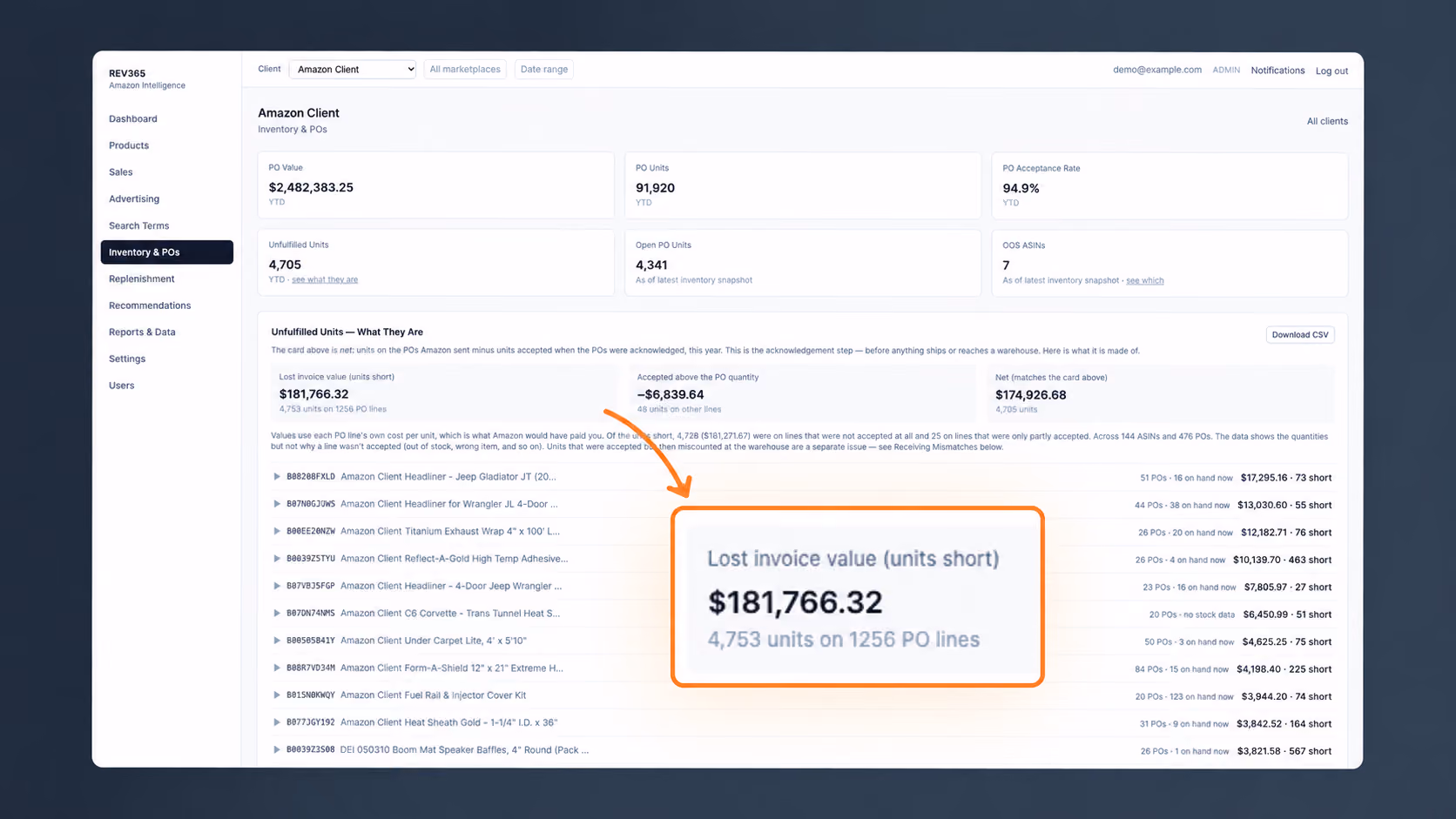The image size is (1456, 819).
Task: Open Search Terms in sidebar
Action: (x=139, y=225)
